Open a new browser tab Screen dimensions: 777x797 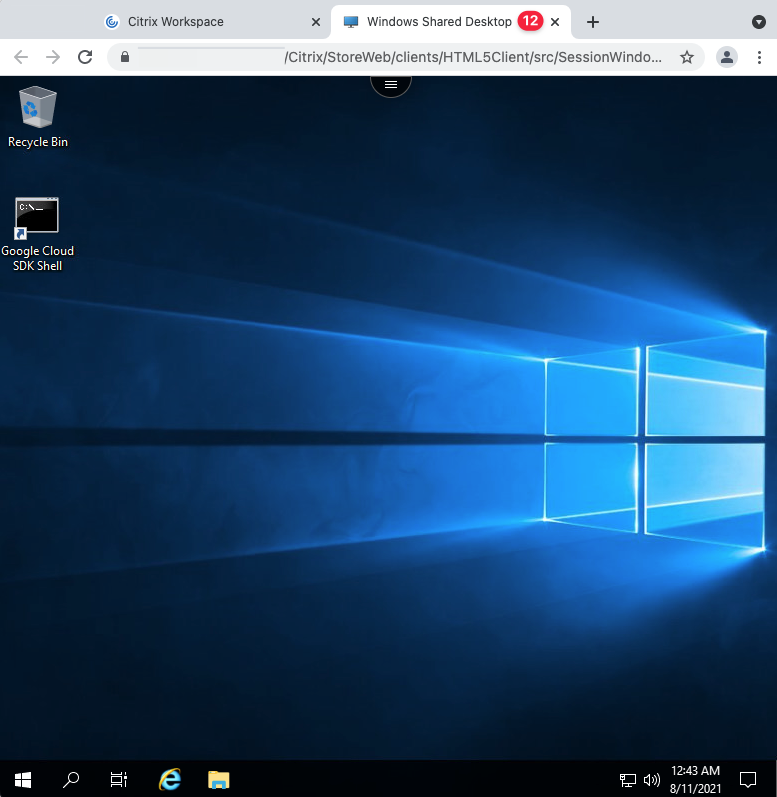(593, 22)
